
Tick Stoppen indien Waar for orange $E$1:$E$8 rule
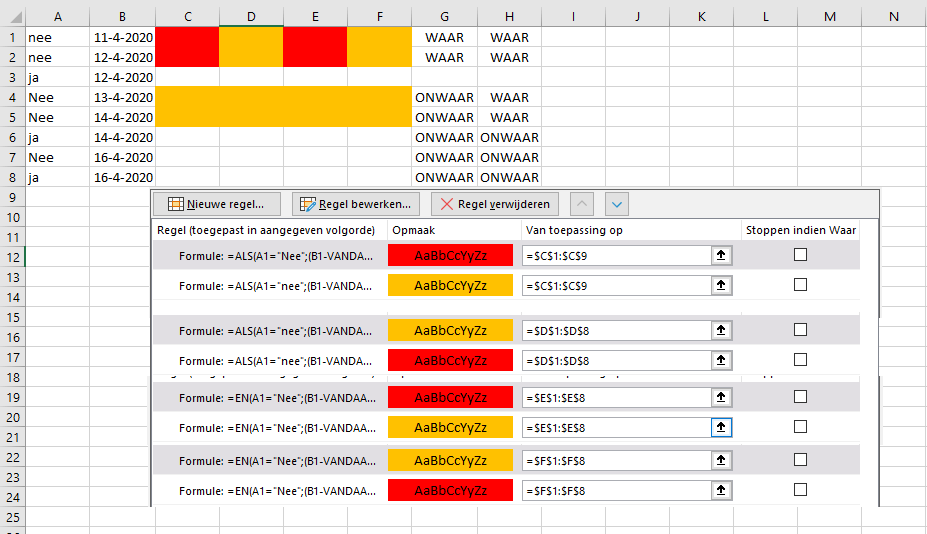(800, 427)
